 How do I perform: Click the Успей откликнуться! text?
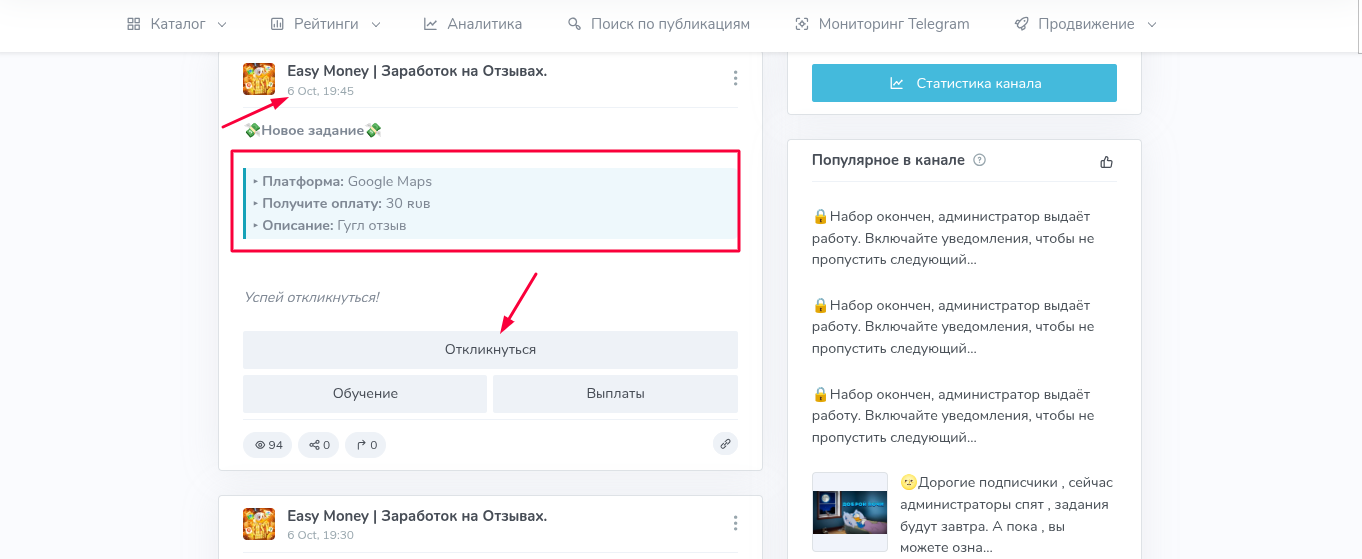click(x=311, y=297)
